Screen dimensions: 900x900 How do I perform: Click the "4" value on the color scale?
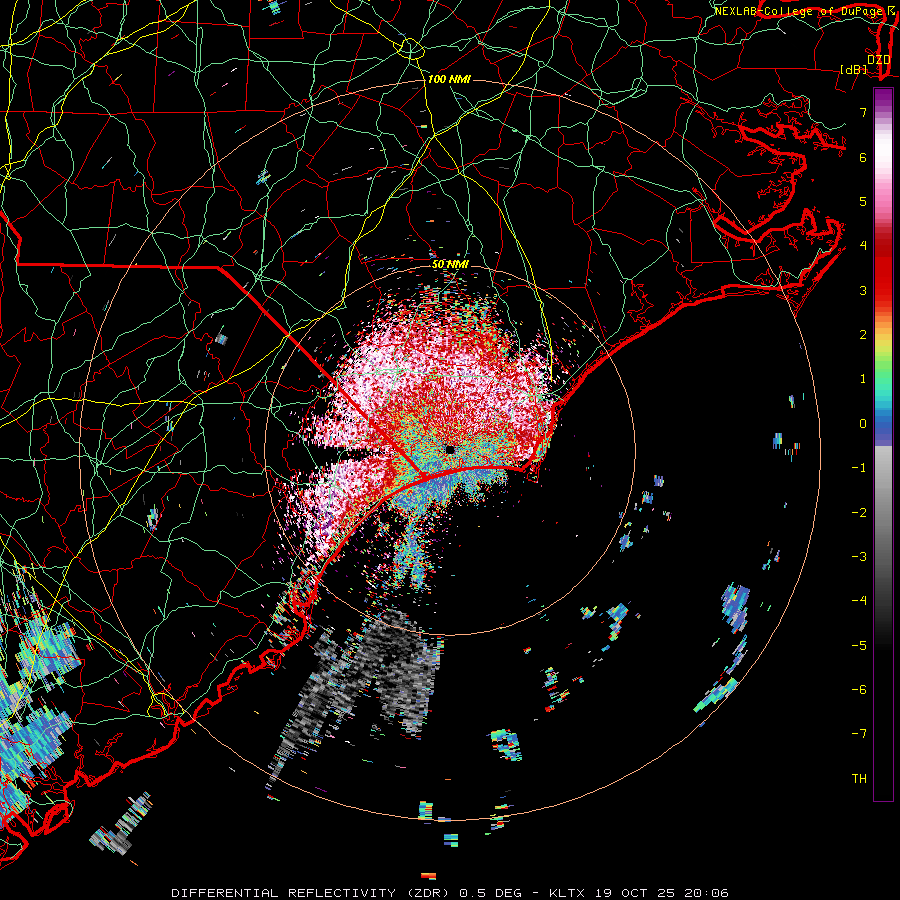coord(863,246)
